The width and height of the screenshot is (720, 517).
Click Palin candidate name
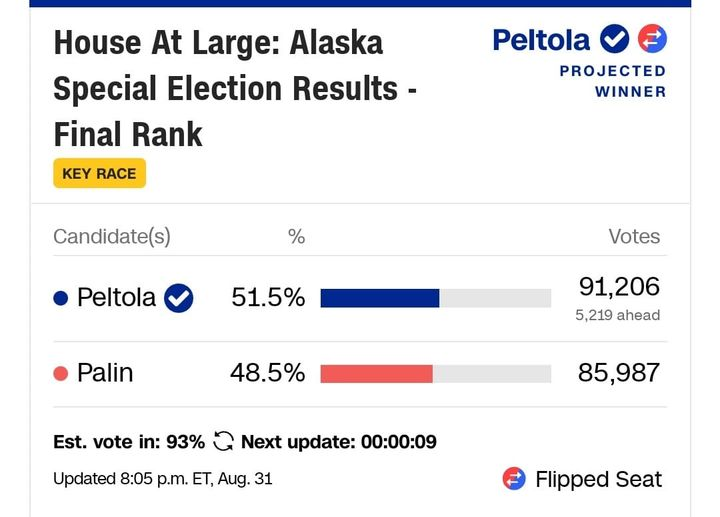click(x=105, y=373)
